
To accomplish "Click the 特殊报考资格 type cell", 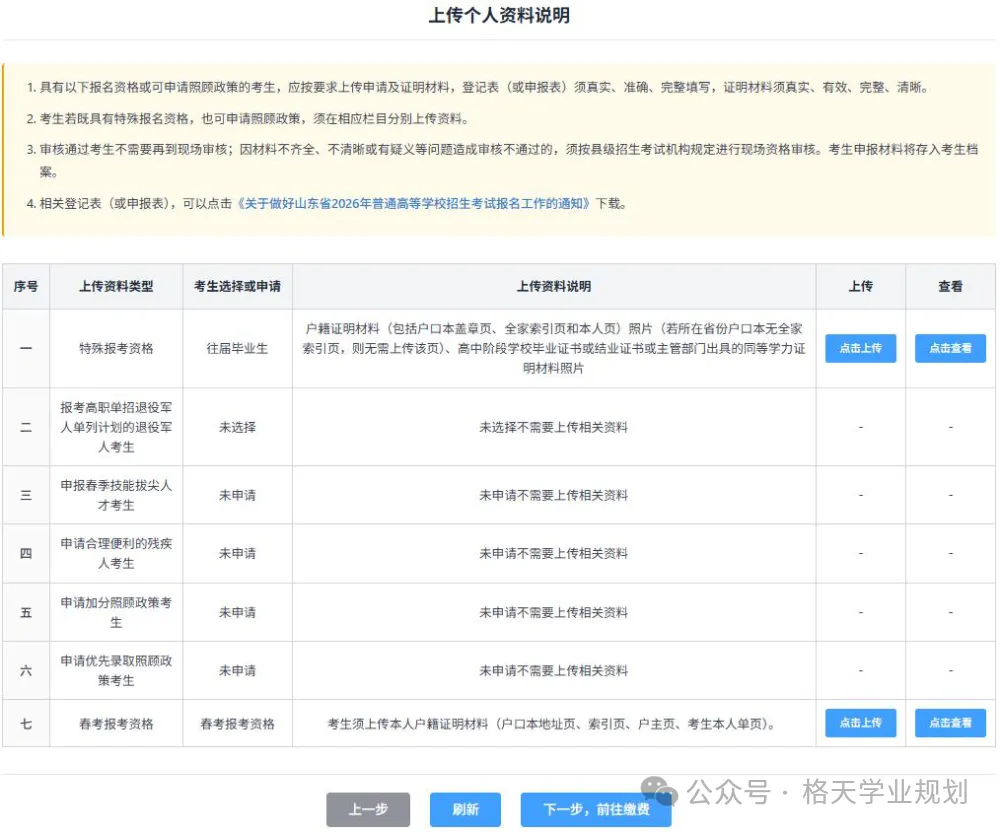I will coord(116,348).
